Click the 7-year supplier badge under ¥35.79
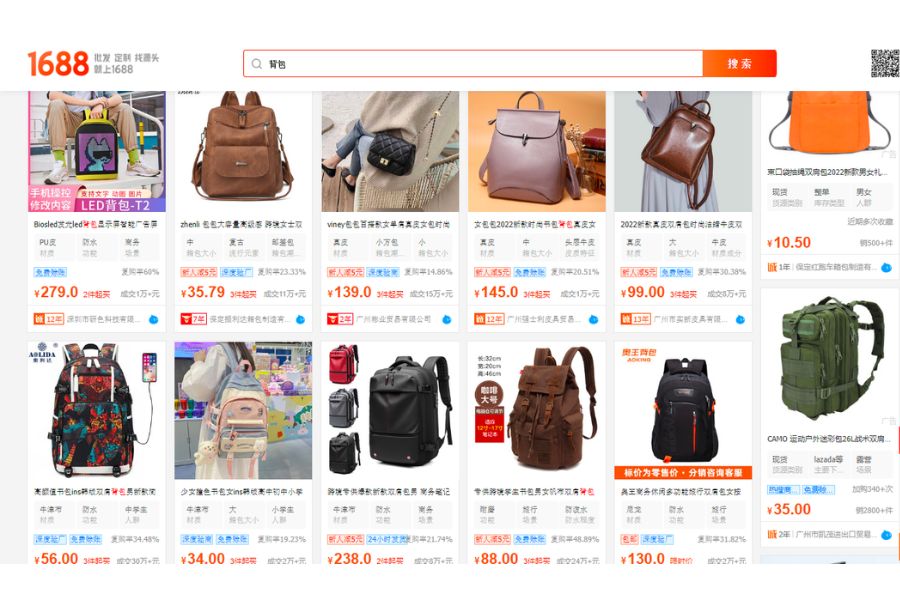Screen dimensions: 900x600 click(193, 319)
